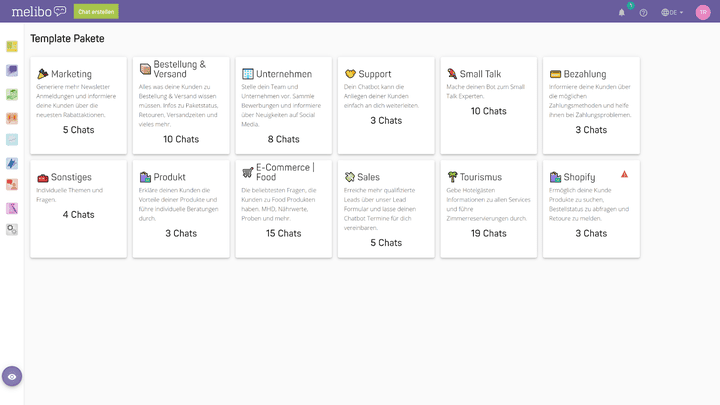720x405 pixels.
Task: Click the Shopify warning triangle icon
Action: pyautogui.click(x=624, y=174)
